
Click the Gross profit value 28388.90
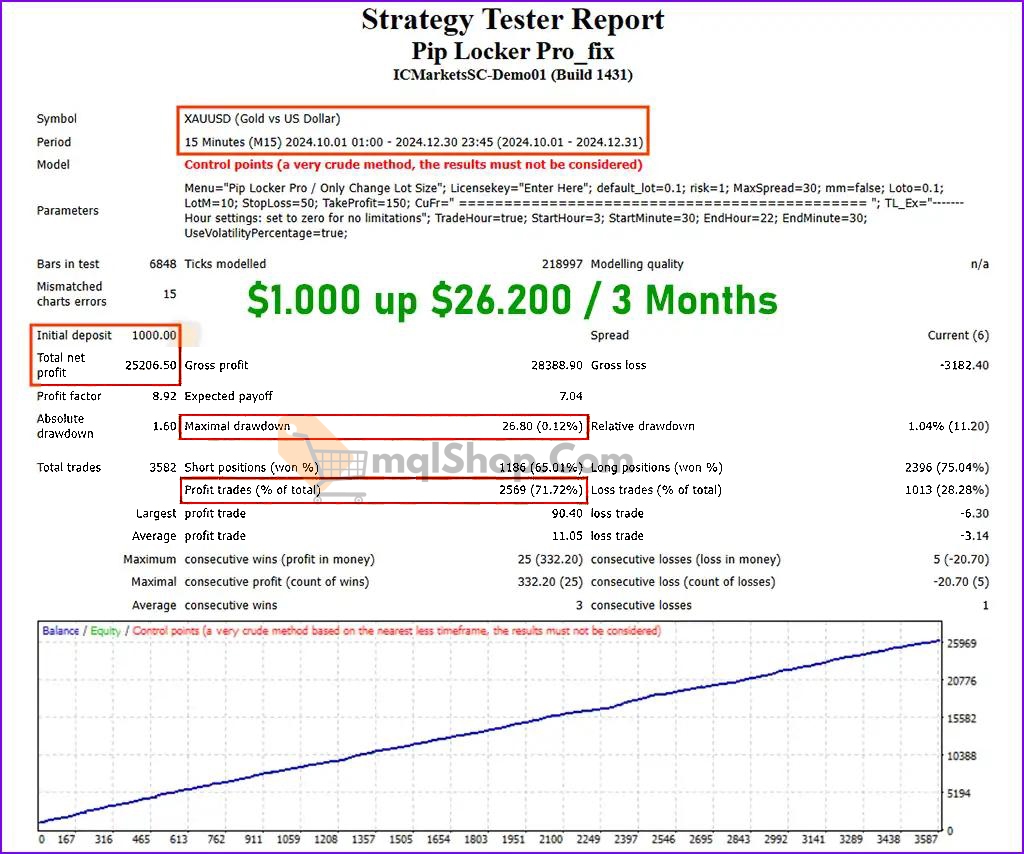click(x=556, y=365)
